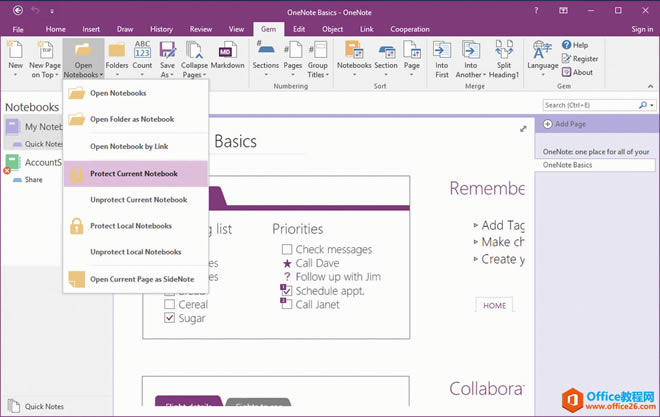
Task: Click the Sign in link
Action: pos(642,30)
